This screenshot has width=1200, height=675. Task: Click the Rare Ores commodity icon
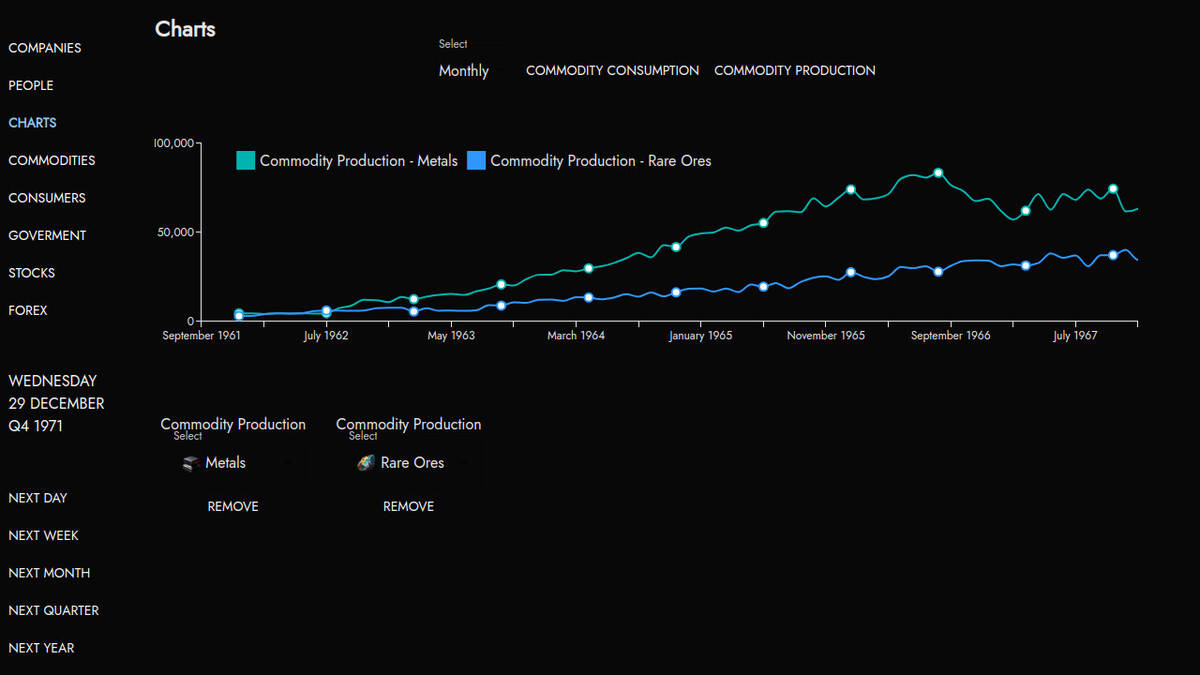(x=366, y=463)
